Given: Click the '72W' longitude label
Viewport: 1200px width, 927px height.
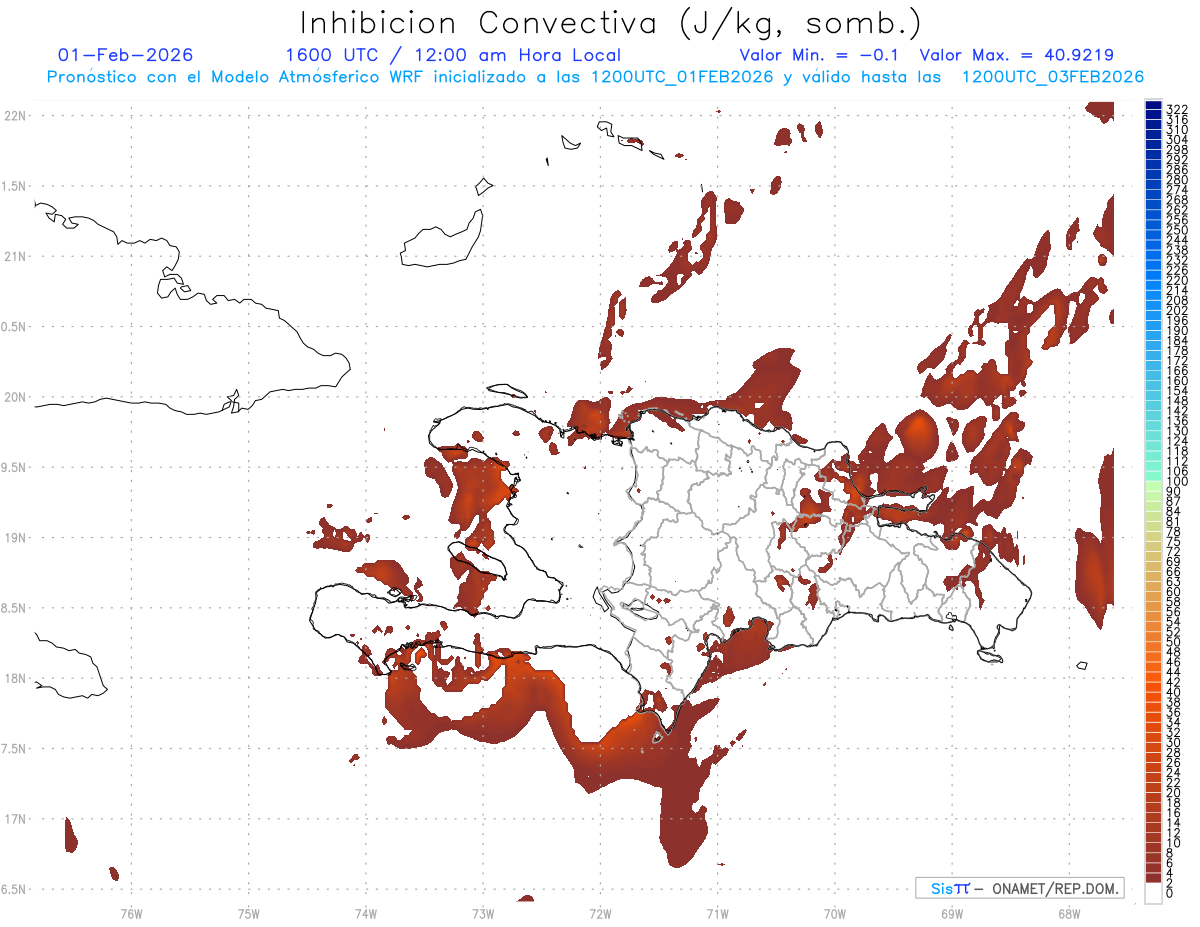Looking at the screenshot, I should click(600, 913).
